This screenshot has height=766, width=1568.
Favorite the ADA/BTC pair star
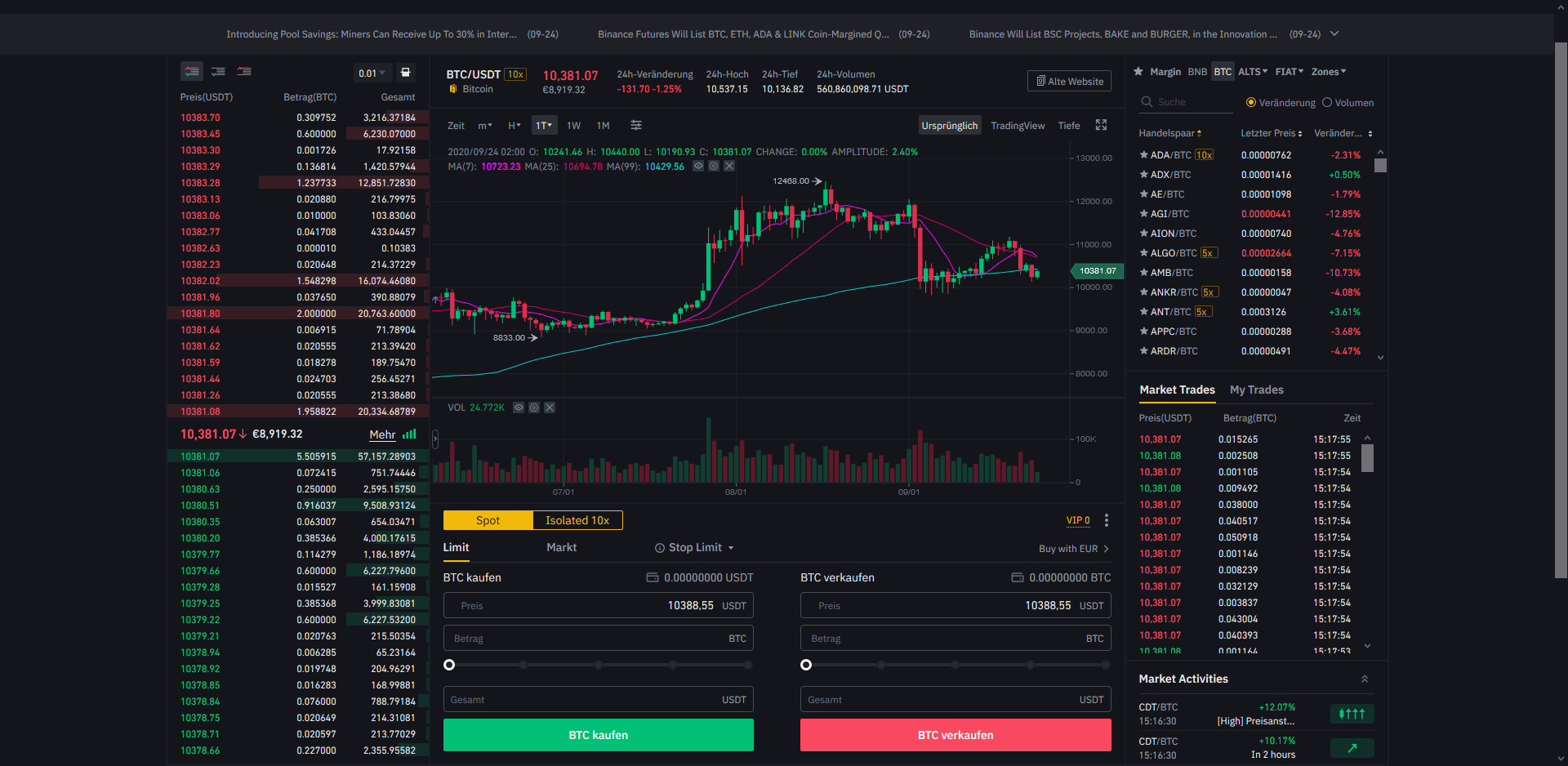tap(1144, 155)
